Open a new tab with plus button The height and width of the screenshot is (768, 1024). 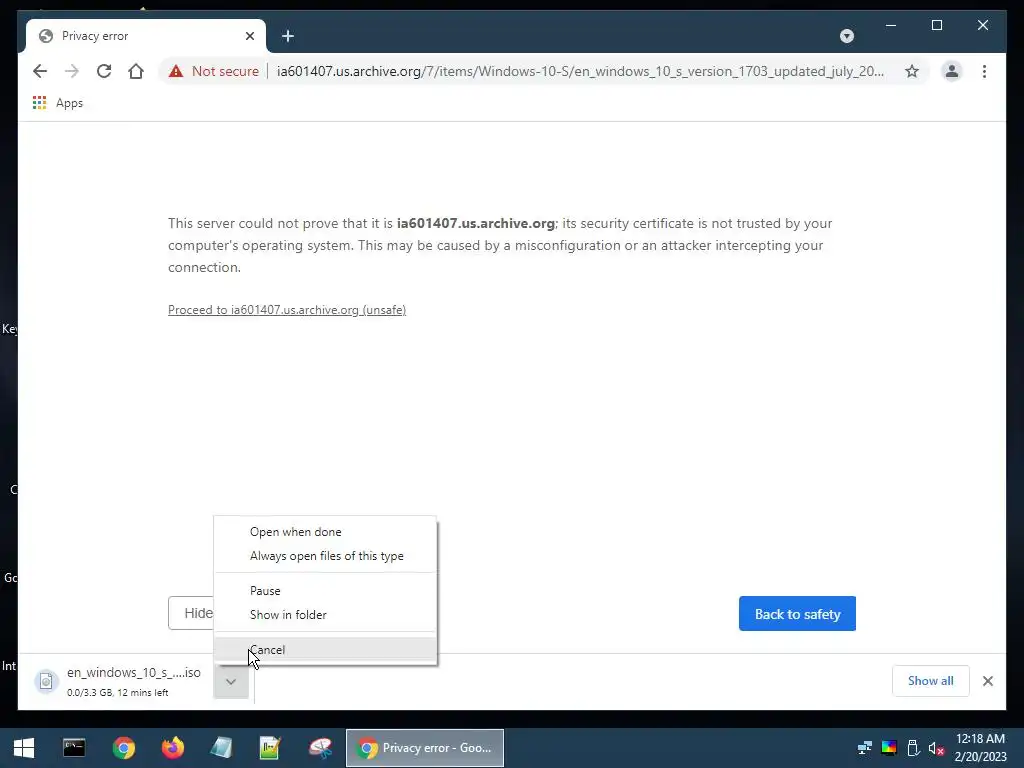tap(287, 36)
